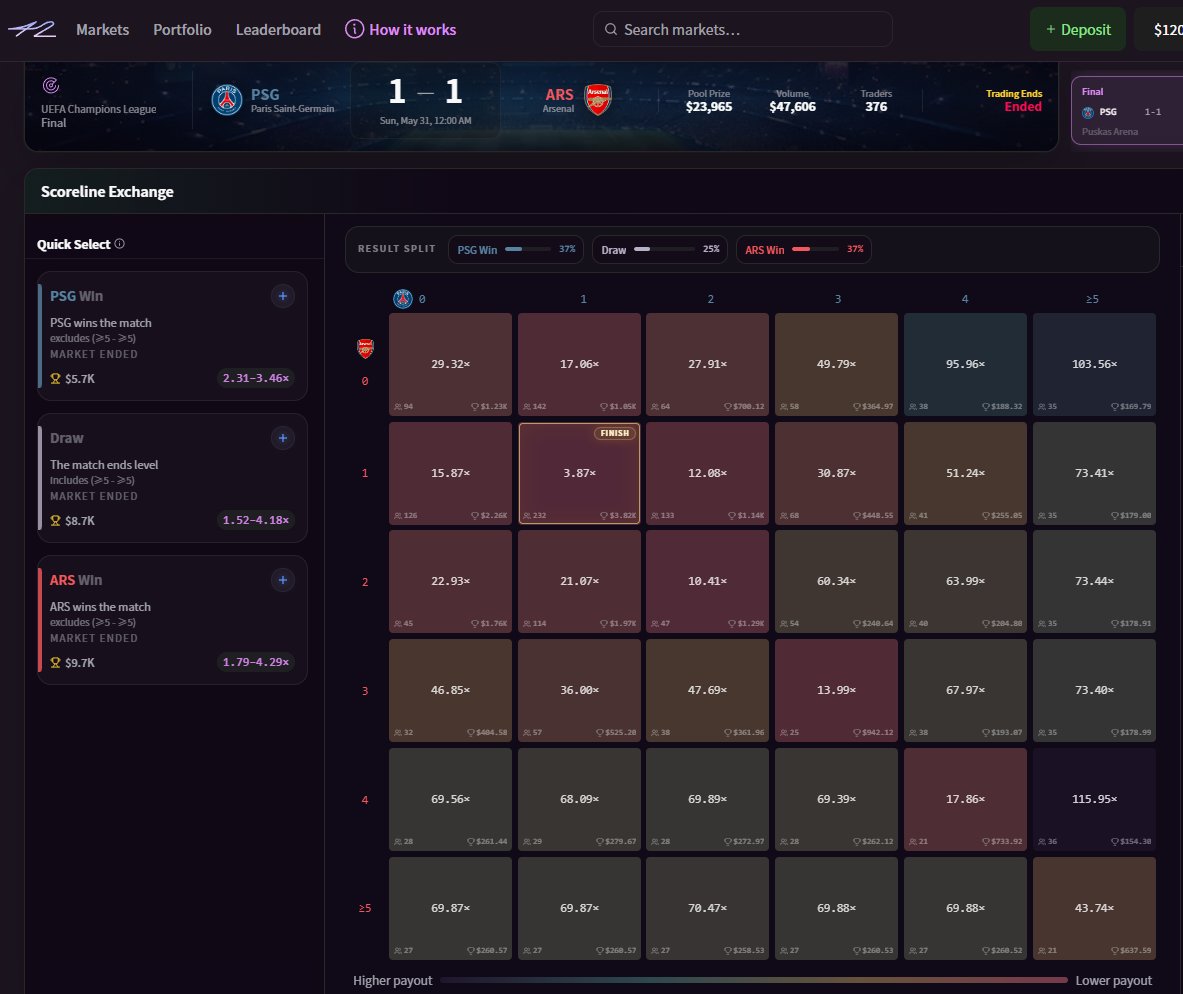1183x994 pixels.
Task: Select the 70.47× scoreline cell
Action: coord(708,908)
